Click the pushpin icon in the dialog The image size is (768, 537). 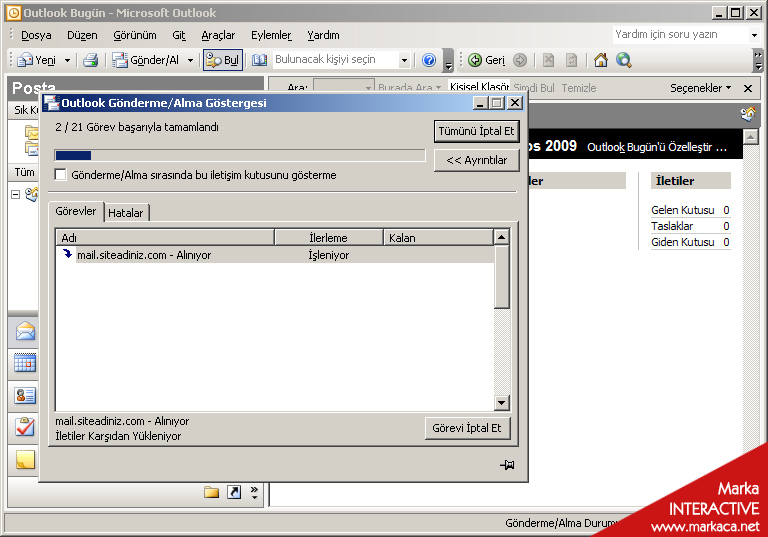point(507,464)
